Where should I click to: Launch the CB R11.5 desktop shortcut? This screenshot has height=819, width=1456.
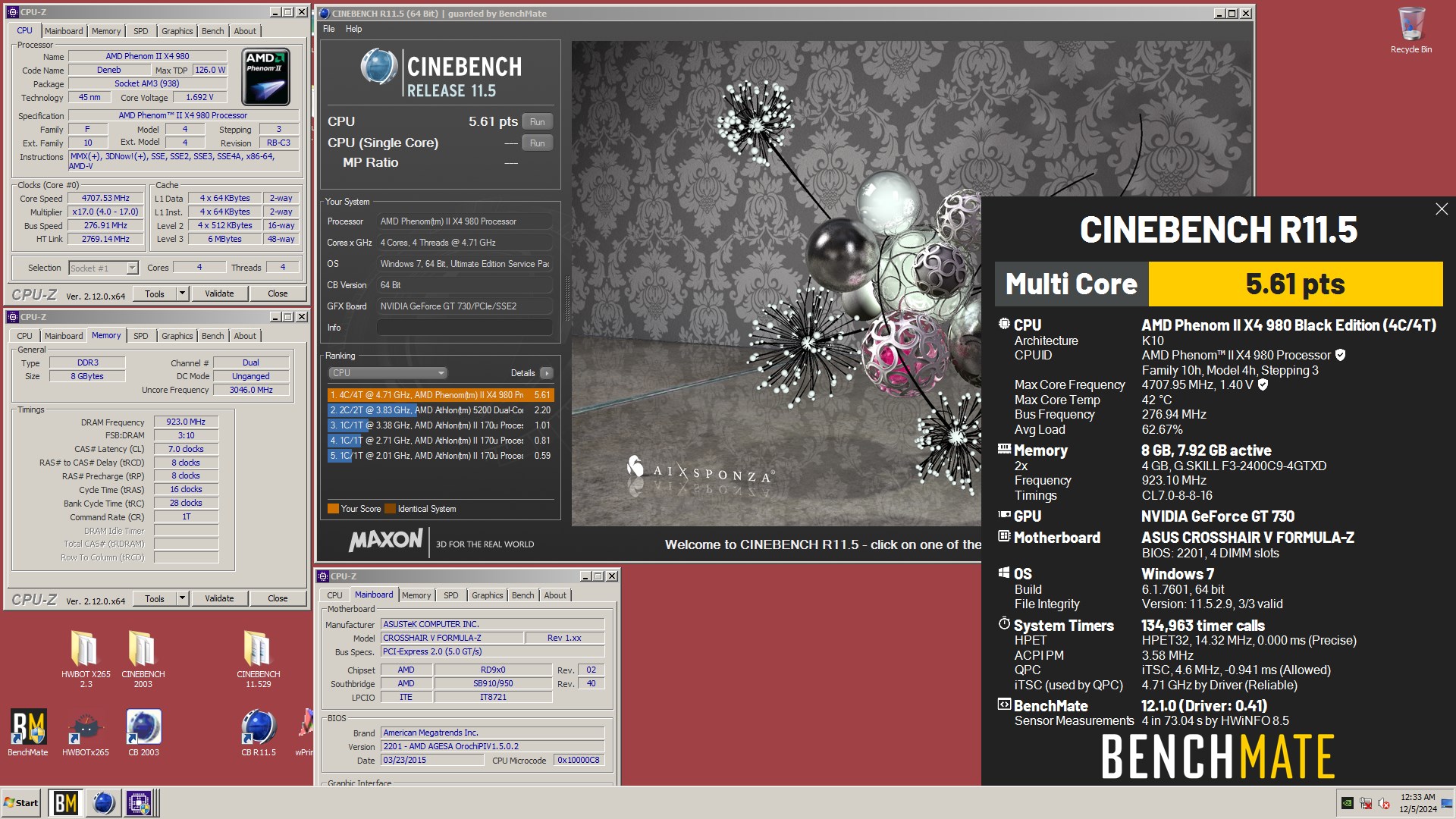[x=258, y=732]
